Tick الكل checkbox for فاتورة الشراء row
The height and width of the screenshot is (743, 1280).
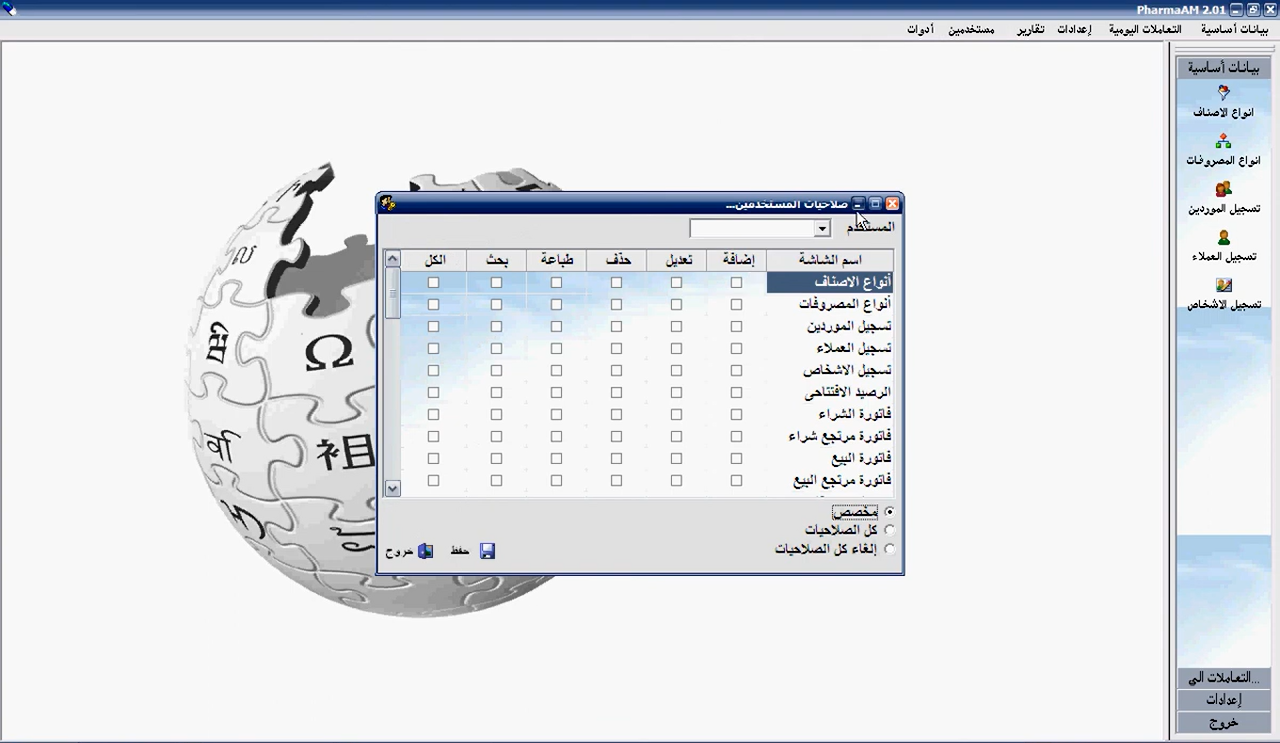(x=433, y=415)
